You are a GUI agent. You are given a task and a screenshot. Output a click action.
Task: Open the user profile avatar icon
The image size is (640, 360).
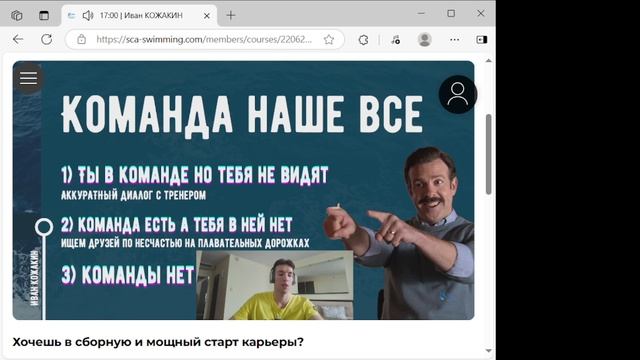point(458,95)
